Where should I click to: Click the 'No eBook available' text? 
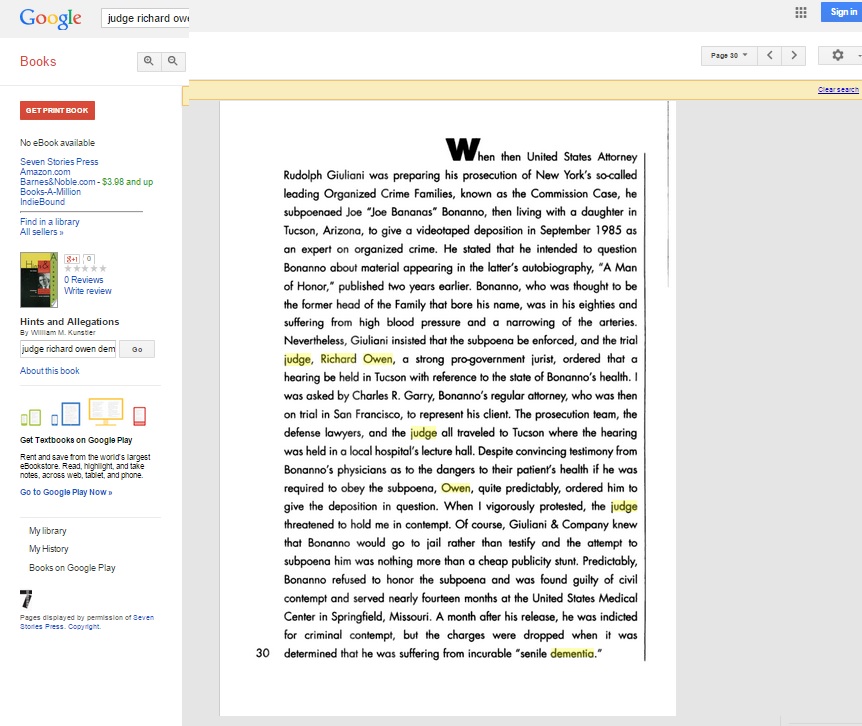pyautogui.click(x=58, y=143)
